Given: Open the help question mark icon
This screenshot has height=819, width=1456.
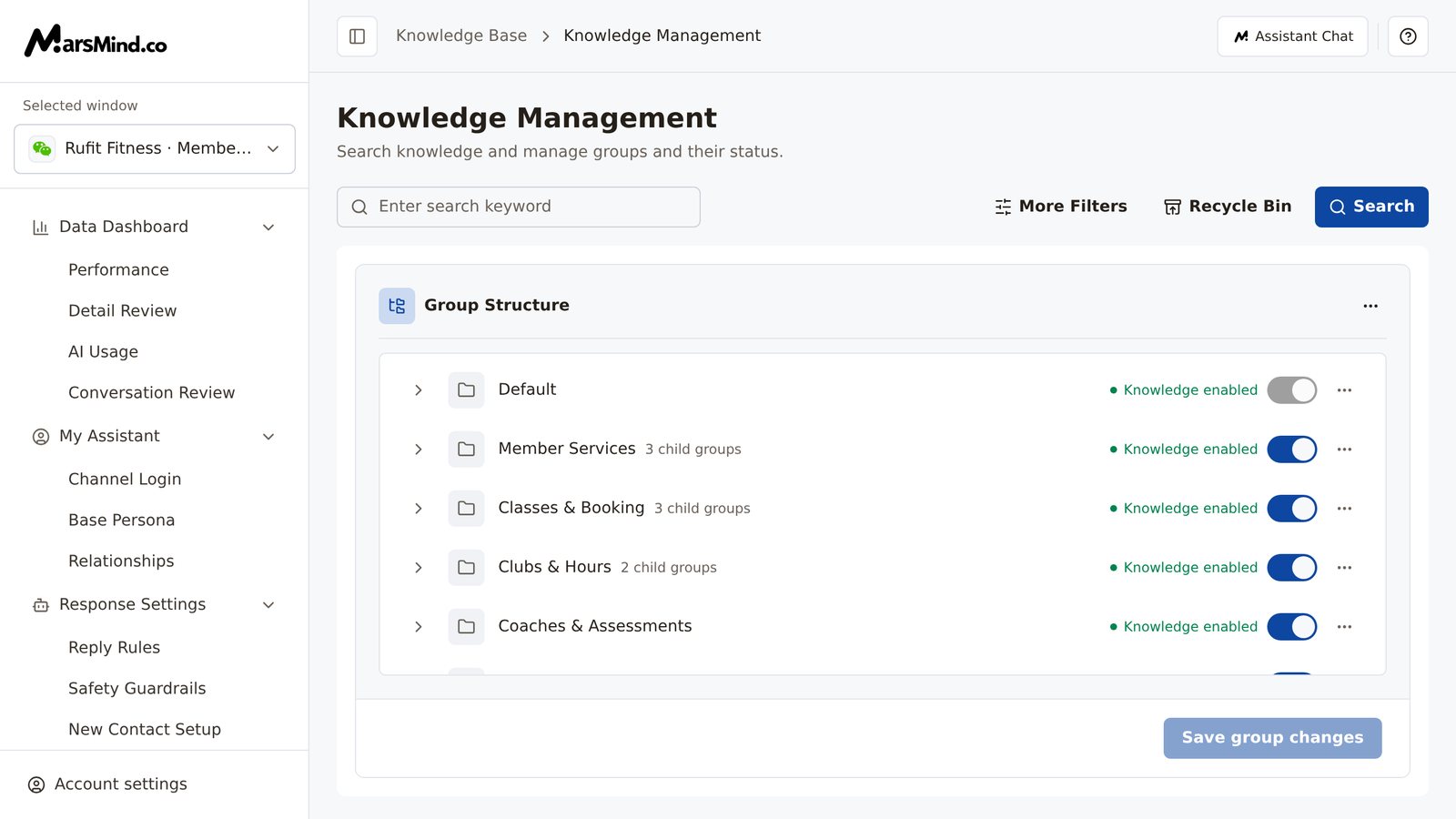Looking at the screenshot, I should click(x=1408, y=36).
